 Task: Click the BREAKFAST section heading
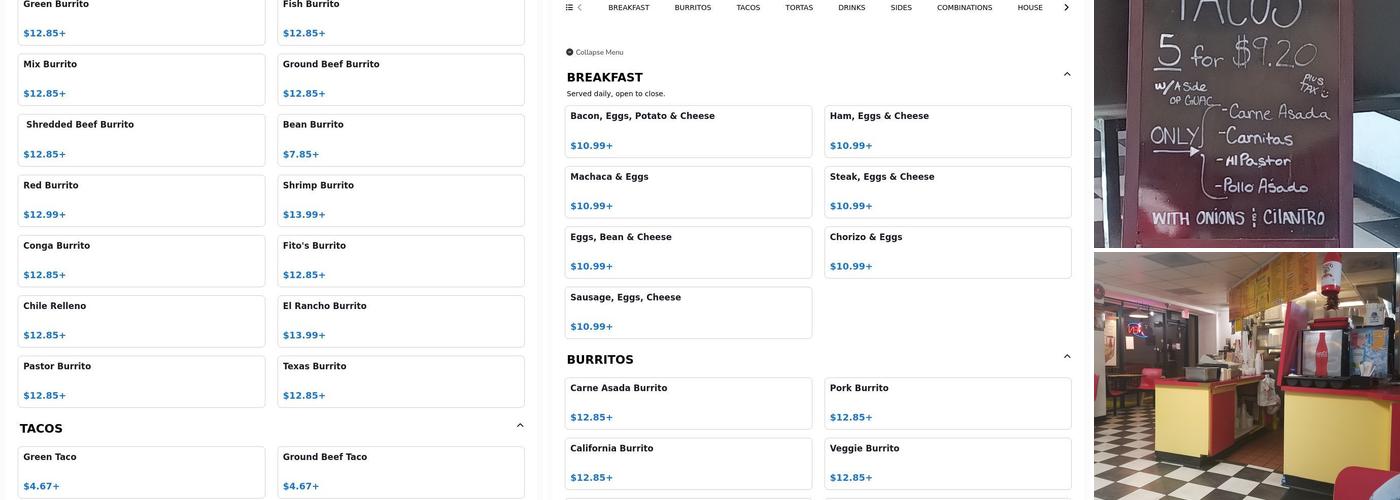[x=604, y=77]
